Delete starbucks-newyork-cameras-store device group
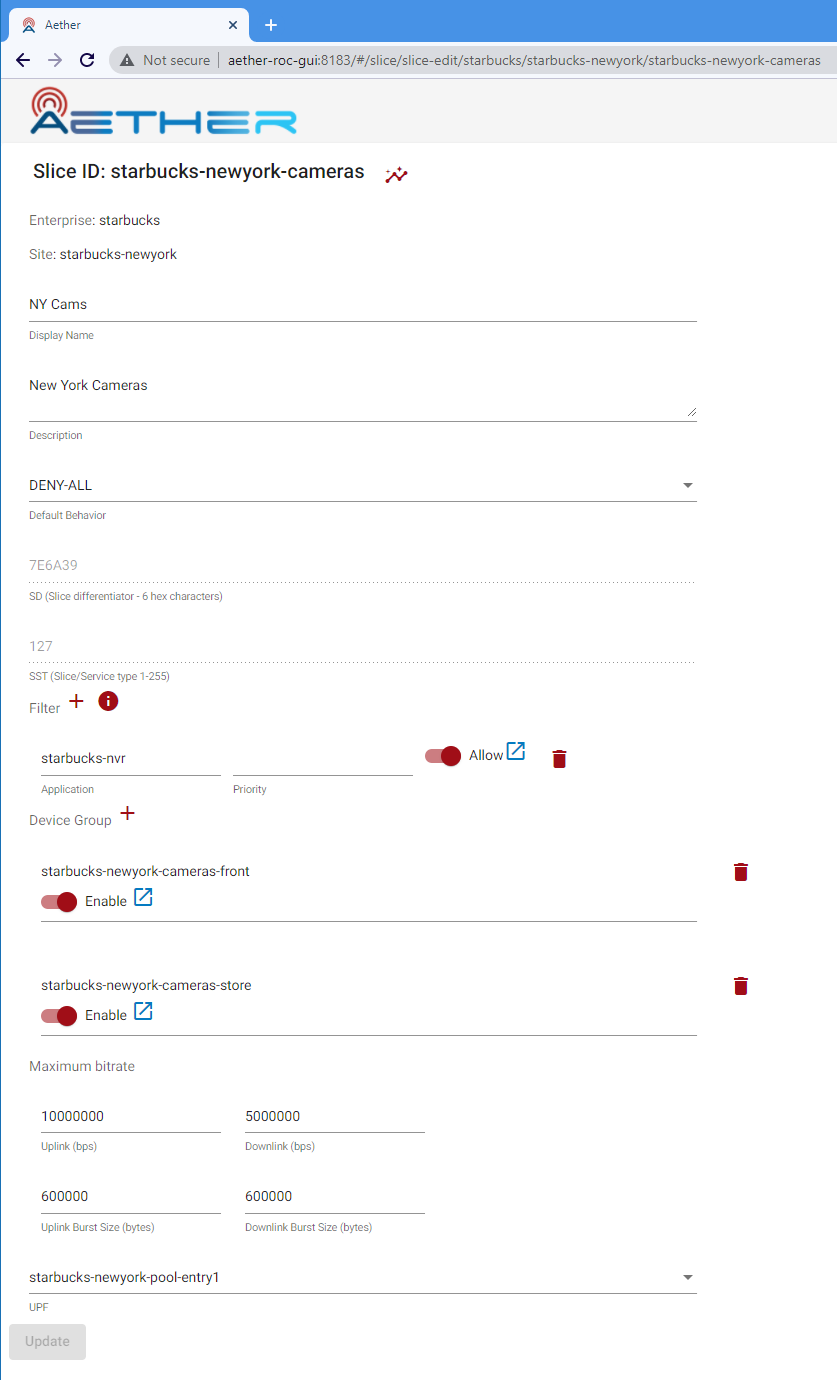 pyautogui.click(x=741, y=986)
